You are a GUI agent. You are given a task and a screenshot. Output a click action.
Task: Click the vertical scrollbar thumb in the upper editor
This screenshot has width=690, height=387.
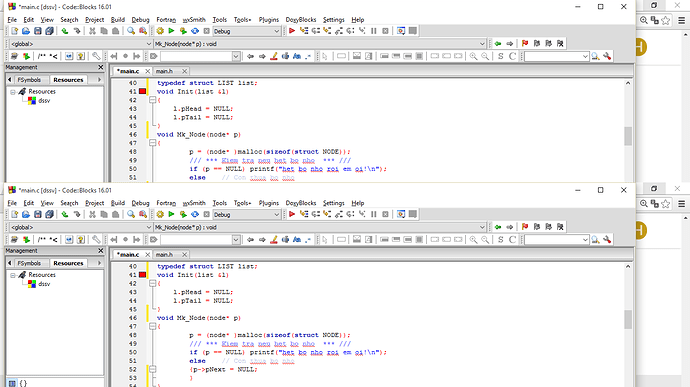tap(628, 136)
